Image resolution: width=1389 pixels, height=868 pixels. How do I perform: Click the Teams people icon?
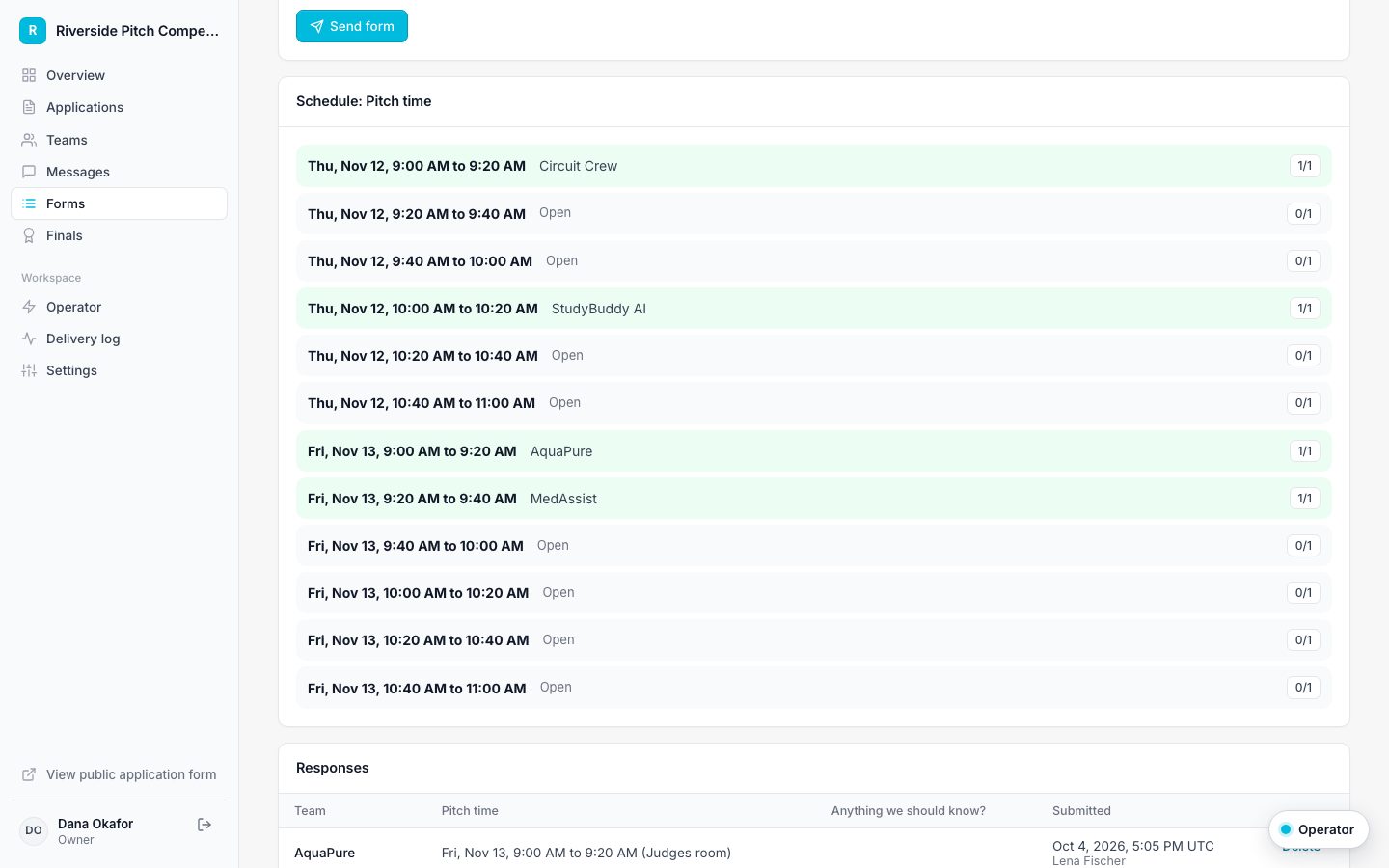(29, 140)
